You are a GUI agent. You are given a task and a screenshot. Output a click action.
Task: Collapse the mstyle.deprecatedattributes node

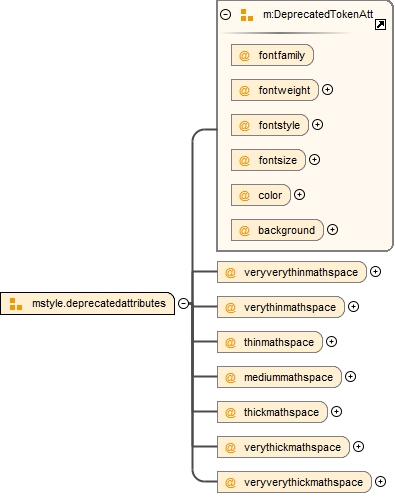183,303
